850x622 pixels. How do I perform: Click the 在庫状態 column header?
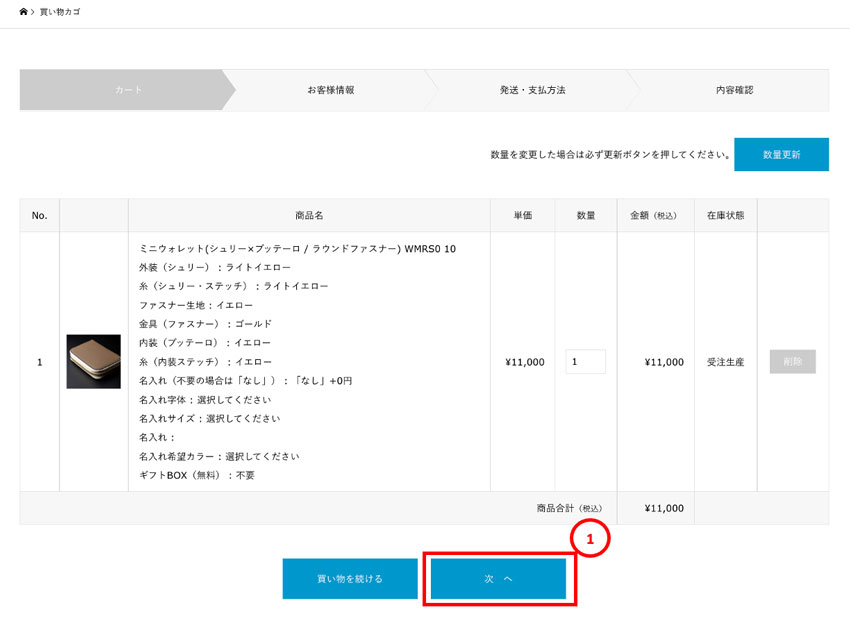tap(724, 214)
